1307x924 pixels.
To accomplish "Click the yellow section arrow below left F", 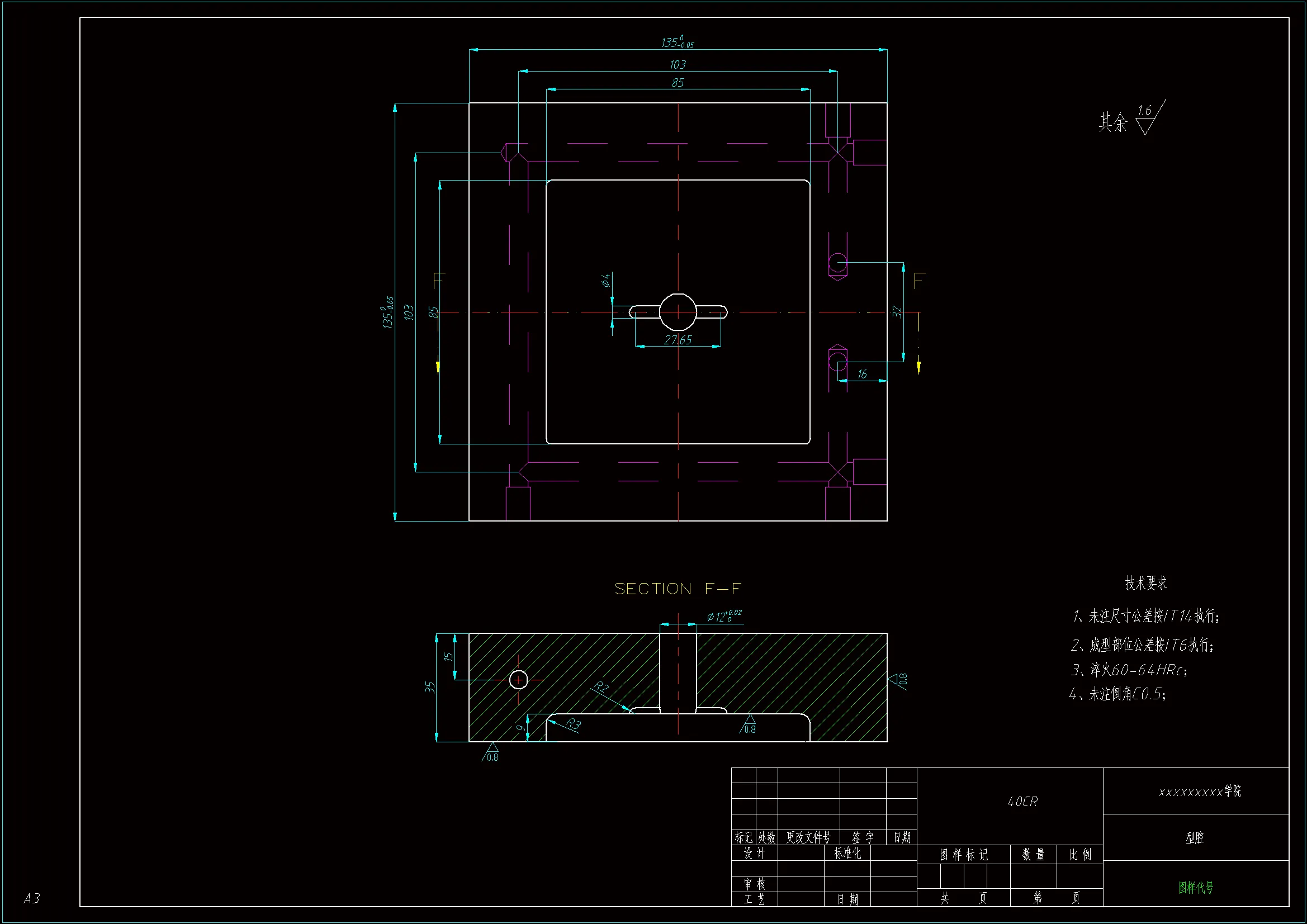I will click(x=438, y=367).
